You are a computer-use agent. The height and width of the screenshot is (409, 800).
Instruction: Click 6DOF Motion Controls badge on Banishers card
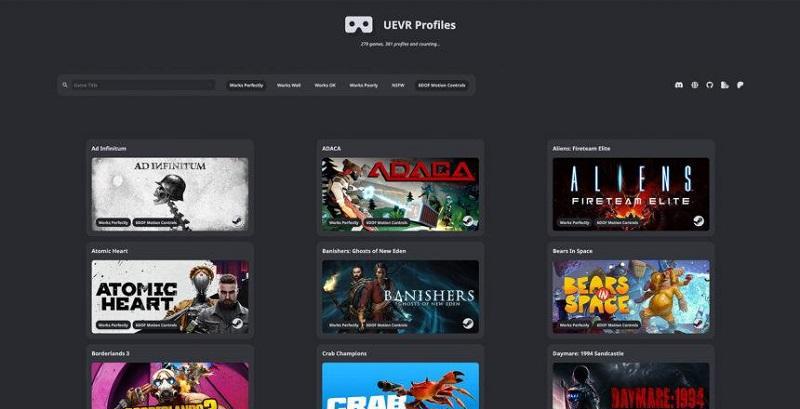click(x=387, y=325)
